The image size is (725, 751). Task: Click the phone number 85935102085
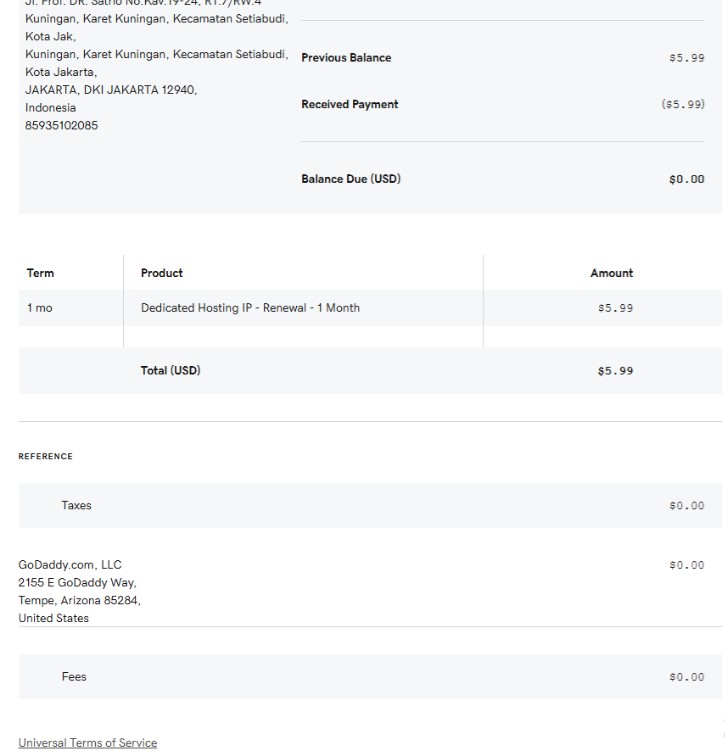click(61, 125)
